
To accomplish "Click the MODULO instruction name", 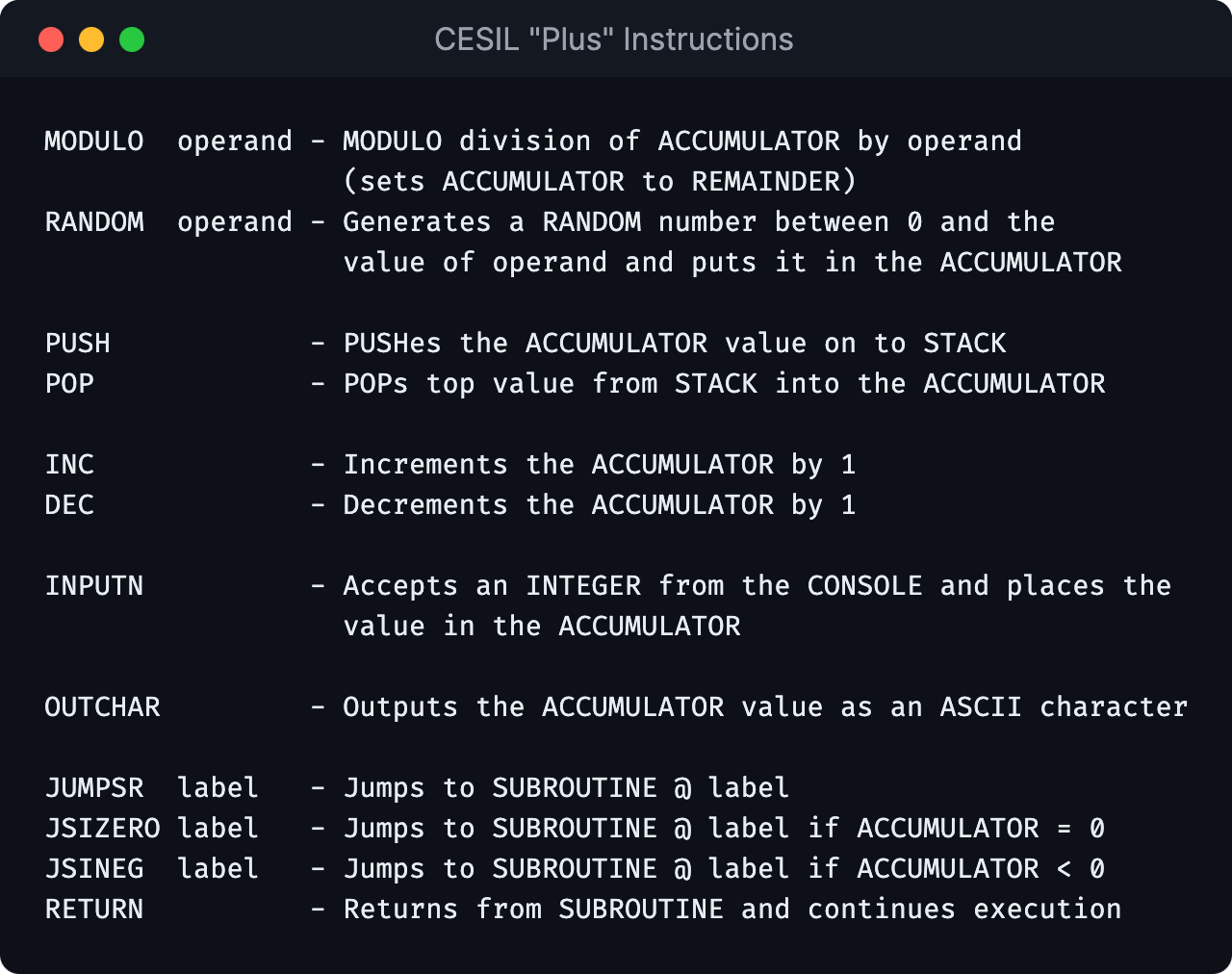I will coord(93,141).
